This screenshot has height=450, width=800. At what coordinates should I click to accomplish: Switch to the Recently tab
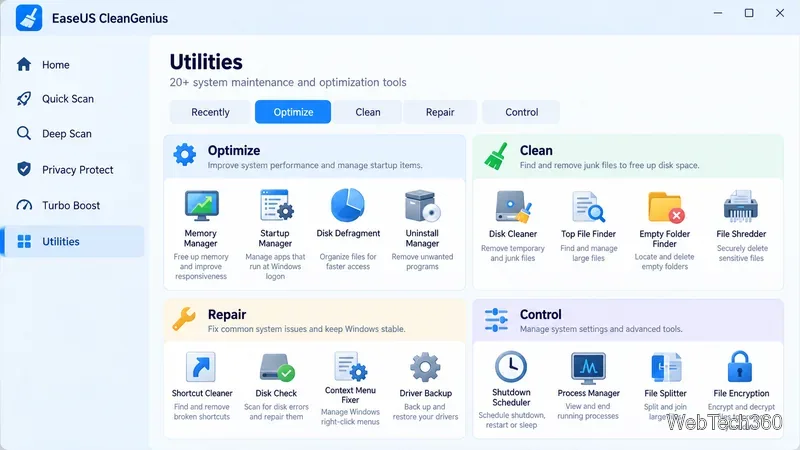click(210, 112)
